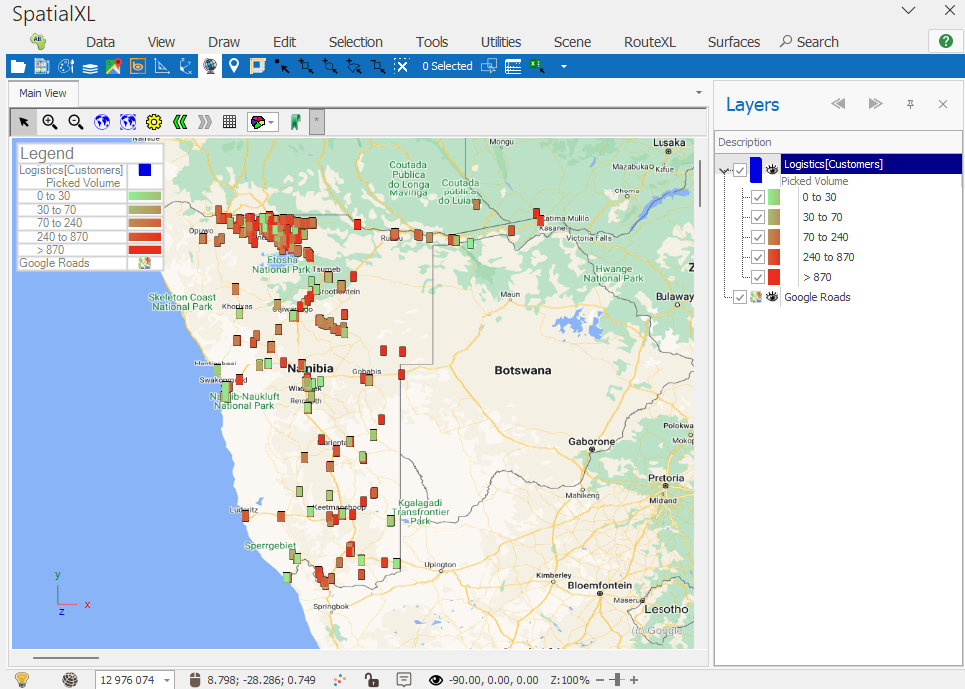Open the color theme dropdown in map toolbar
Image resolution: width=965 pixels, height=689 pixels.
coord(263,122)
